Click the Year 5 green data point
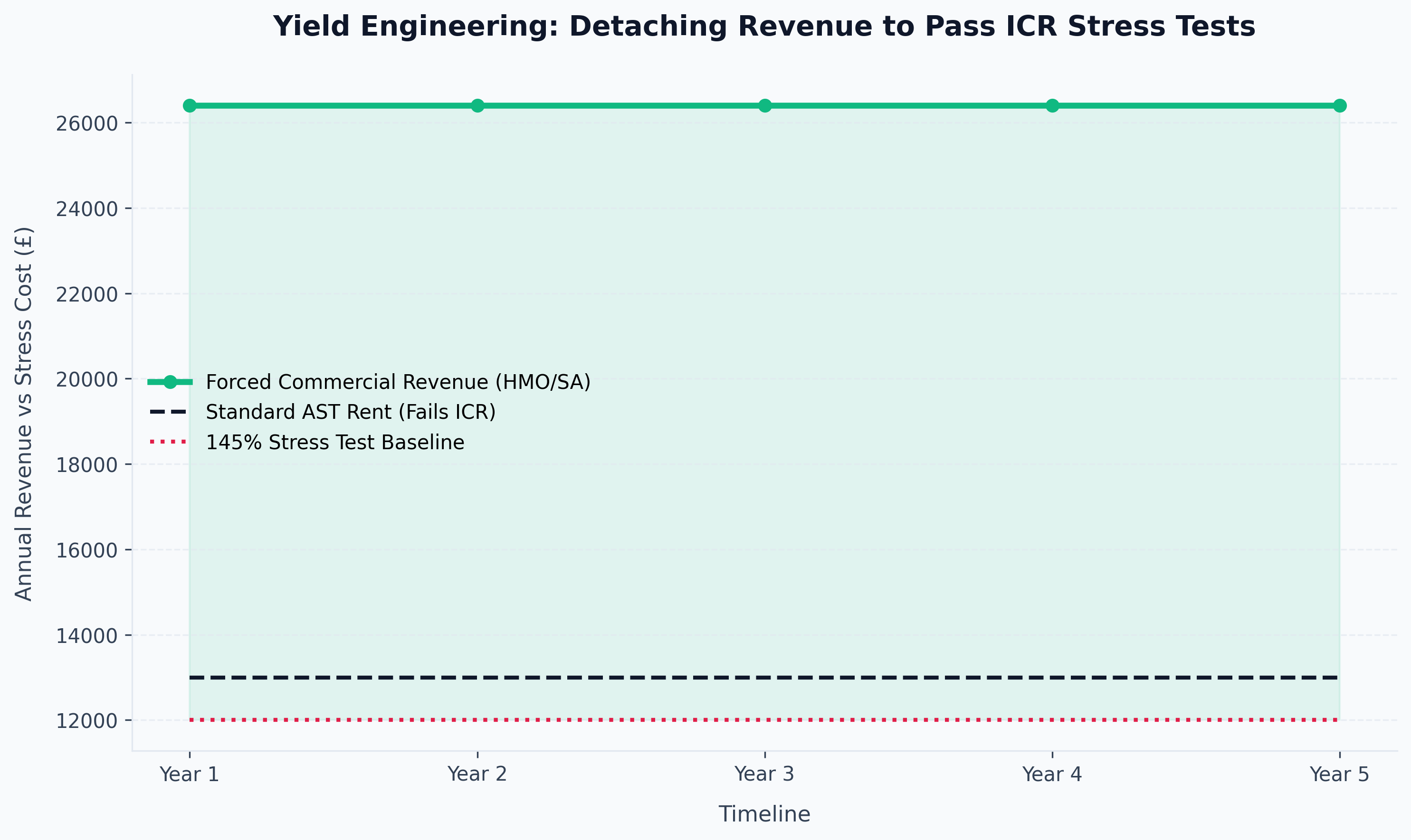 pos(1340,106)
